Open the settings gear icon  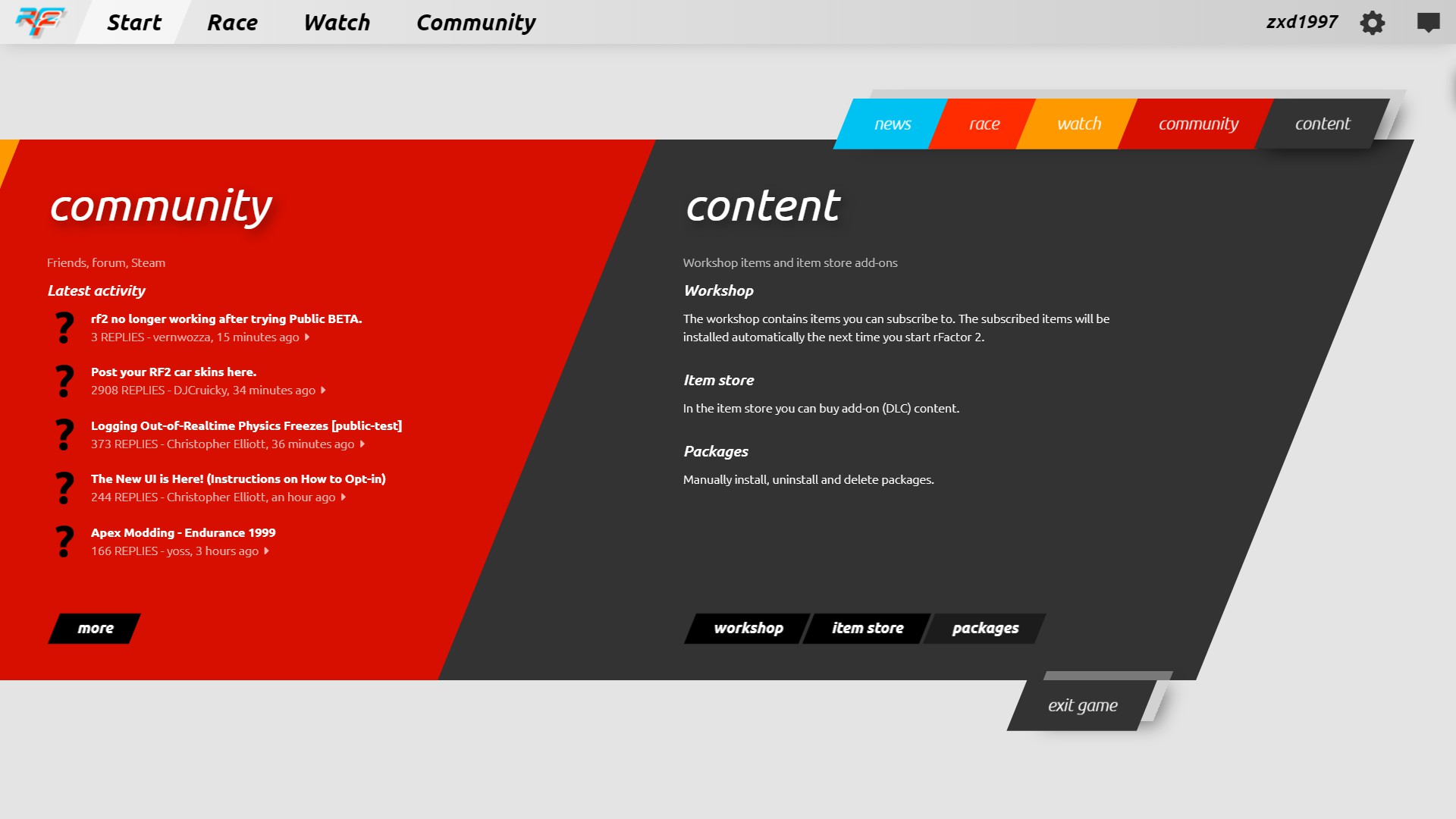[1372, 23]
